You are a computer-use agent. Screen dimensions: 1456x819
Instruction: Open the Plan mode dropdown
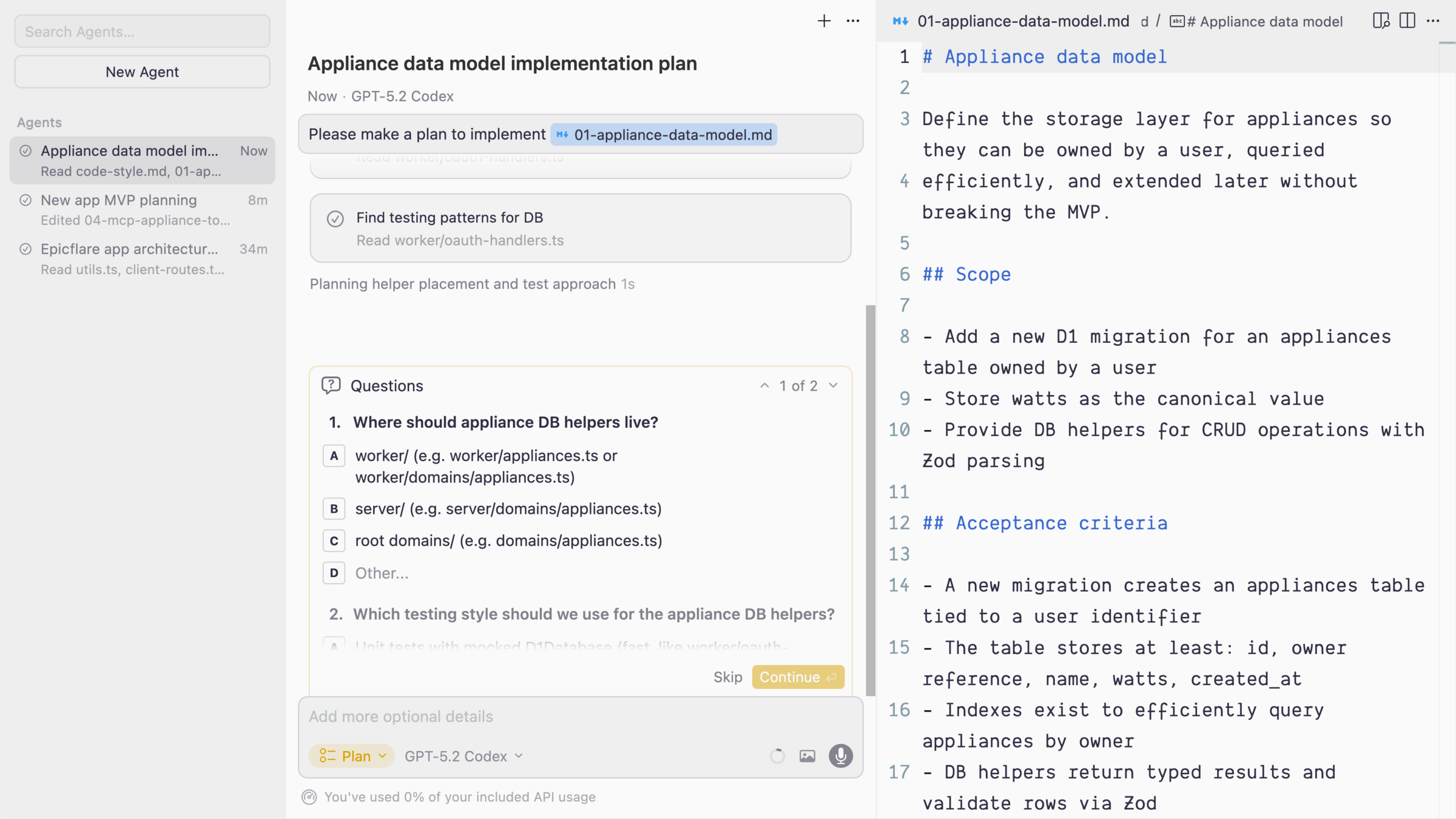pyautogui.click(x=352, y=756)
